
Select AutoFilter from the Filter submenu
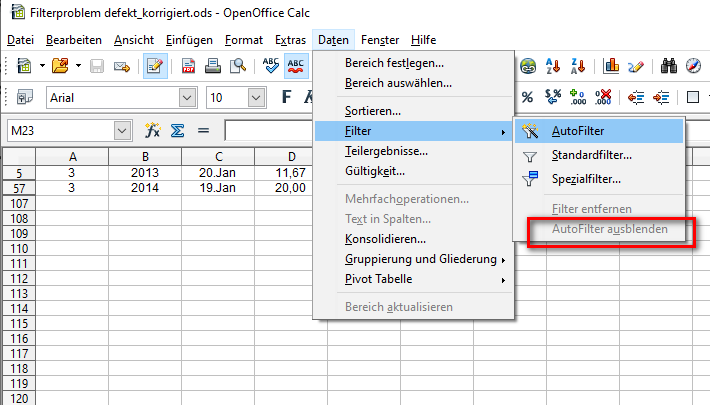(x=577, y=130)
